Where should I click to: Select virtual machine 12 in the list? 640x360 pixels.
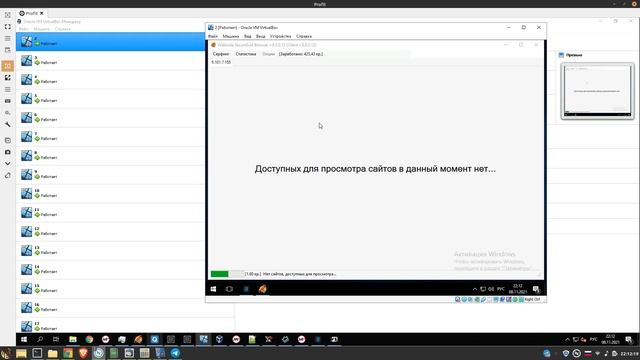click(111, 231)
